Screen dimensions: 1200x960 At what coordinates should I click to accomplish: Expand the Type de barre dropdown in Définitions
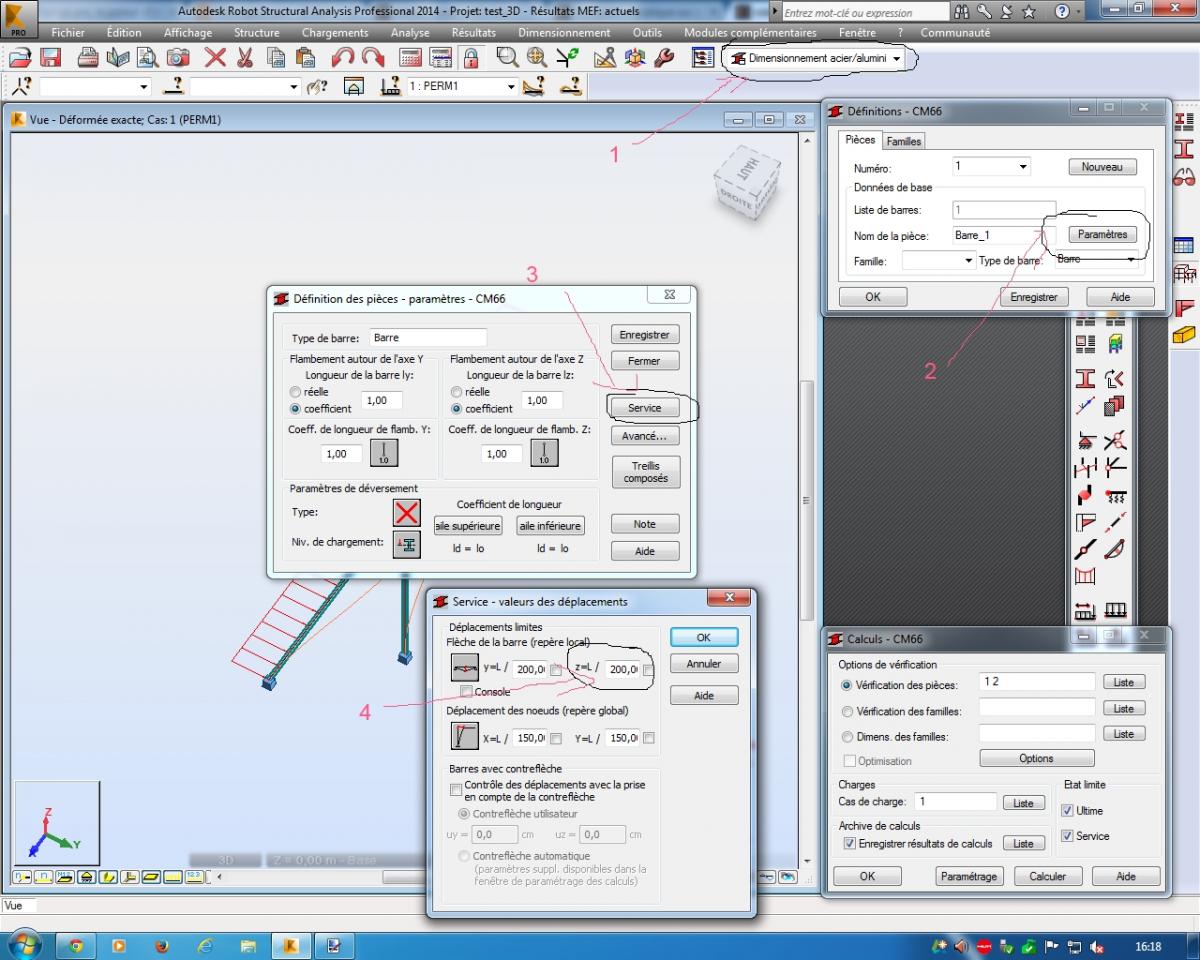[x=1131, y=260]
